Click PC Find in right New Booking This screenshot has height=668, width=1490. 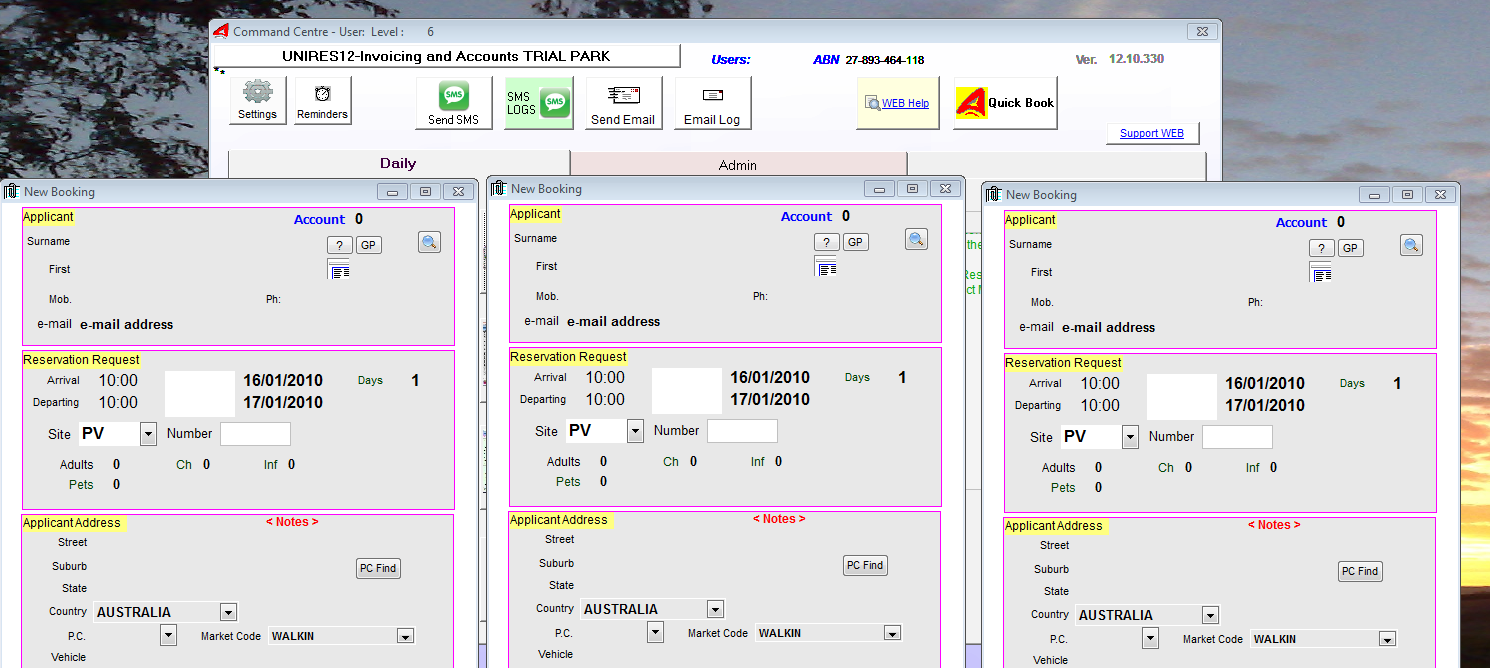(1360, 571)
